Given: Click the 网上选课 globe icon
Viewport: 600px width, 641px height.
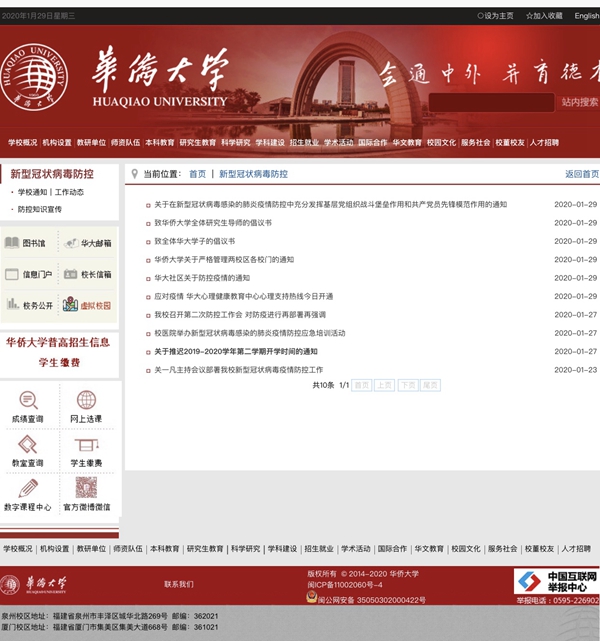Looking at the screenshot, I should [87, 399].
